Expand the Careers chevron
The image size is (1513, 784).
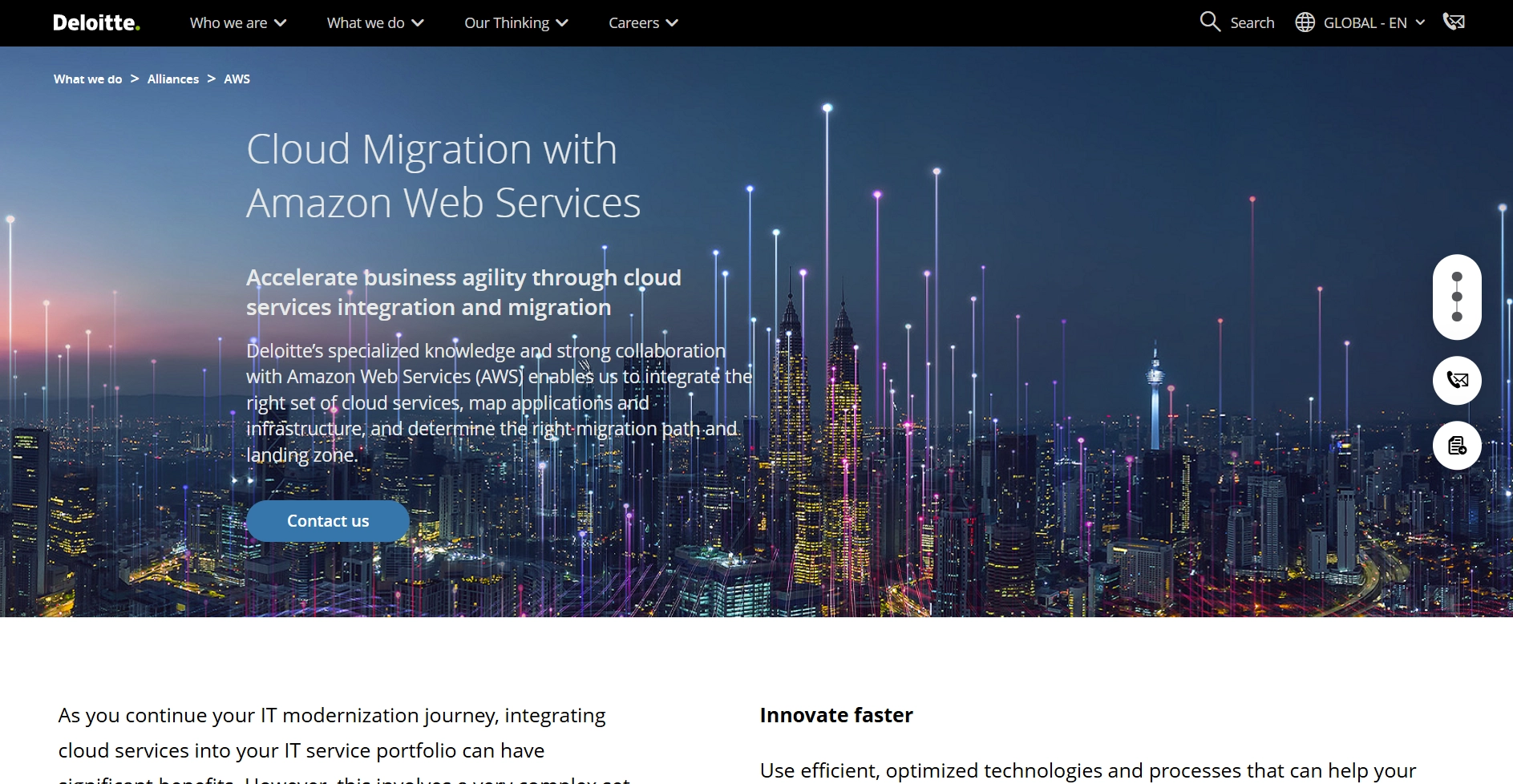click(x=672, y=23)
